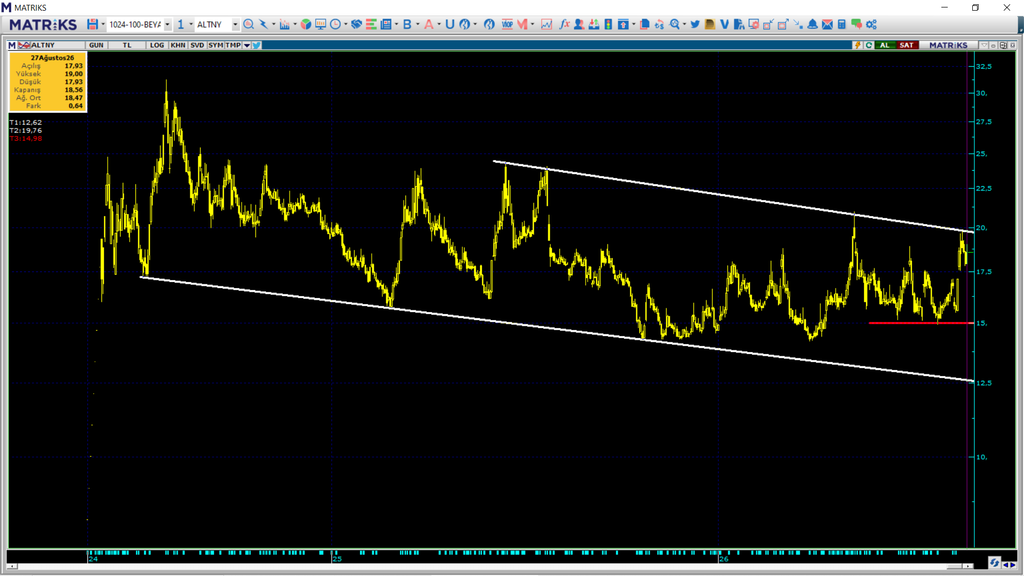Screen dimensions: 1024x576
Task: Click the 25 year marker on time axis
Action: [x=337, y=559]
